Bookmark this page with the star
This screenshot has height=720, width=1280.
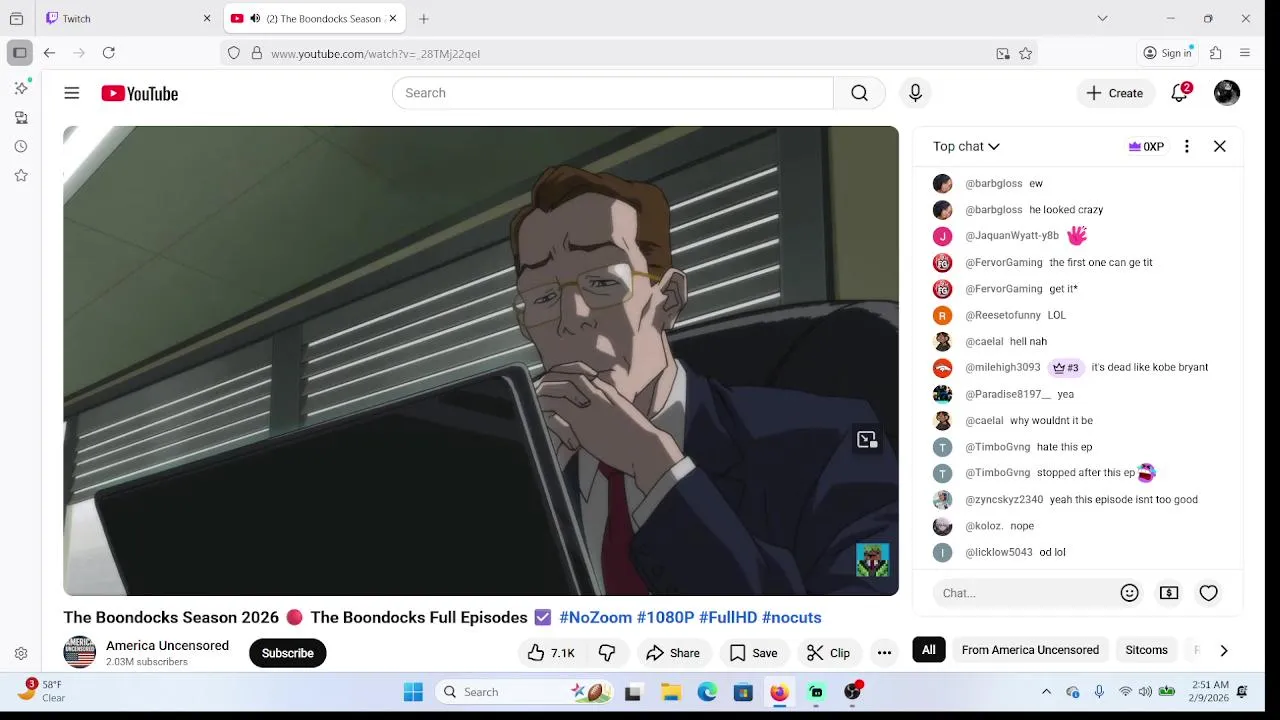click(1025, 54)
